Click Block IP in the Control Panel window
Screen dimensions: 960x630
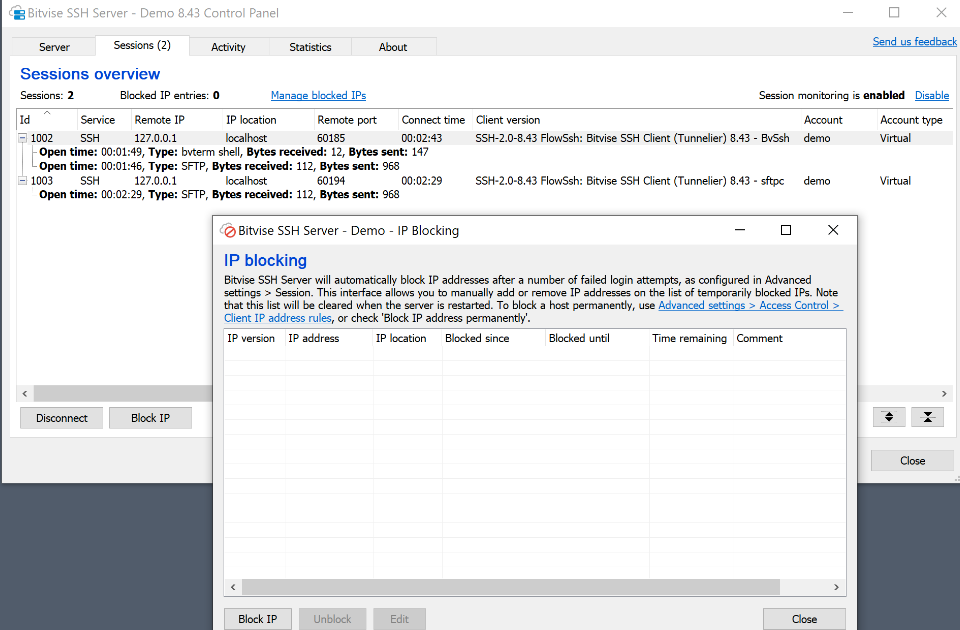point(150,418)
